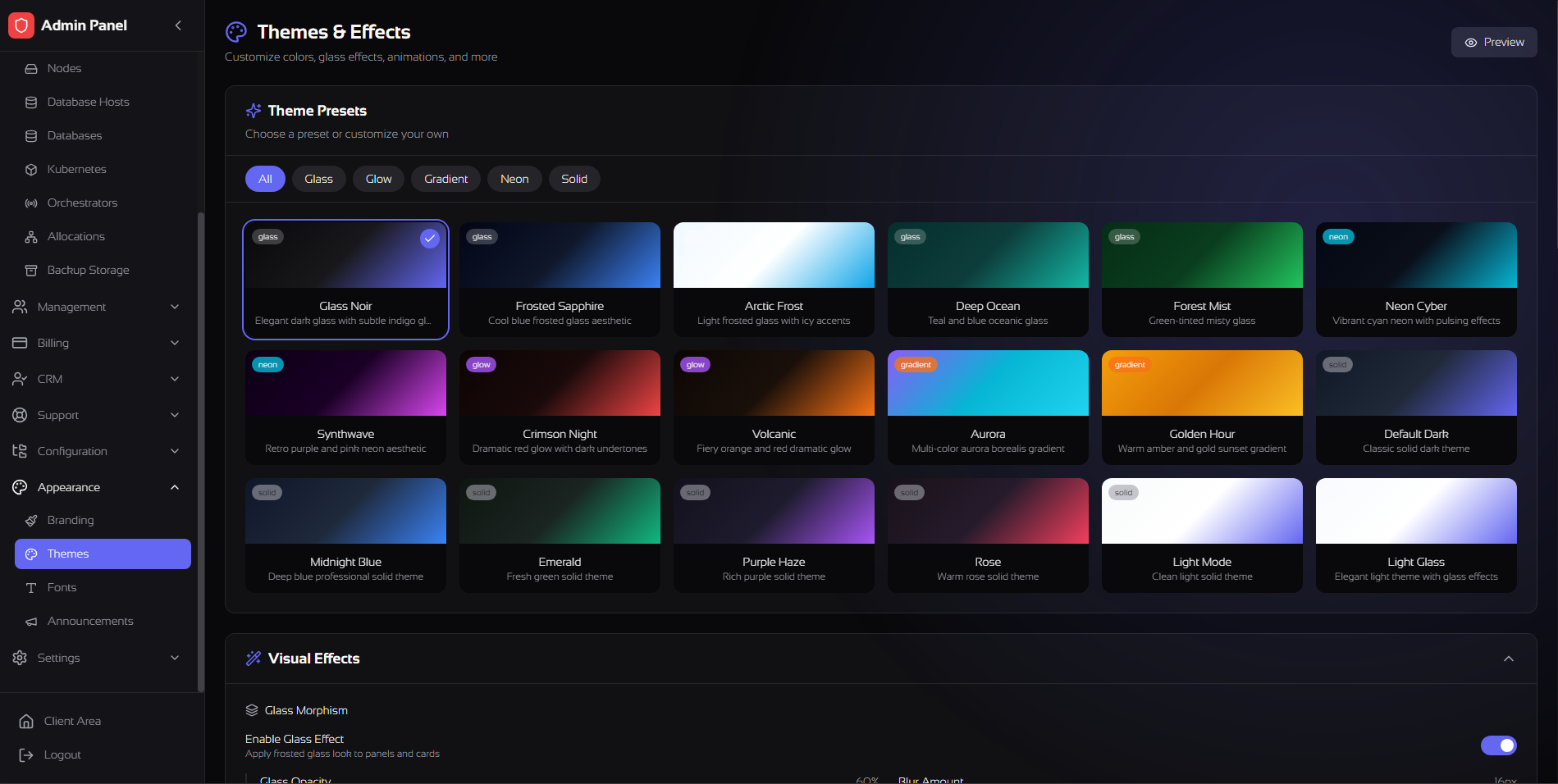Viewport: 1558px width, 784px height.
Task: Click the Logout arrow icon
Action: point(26,754)
